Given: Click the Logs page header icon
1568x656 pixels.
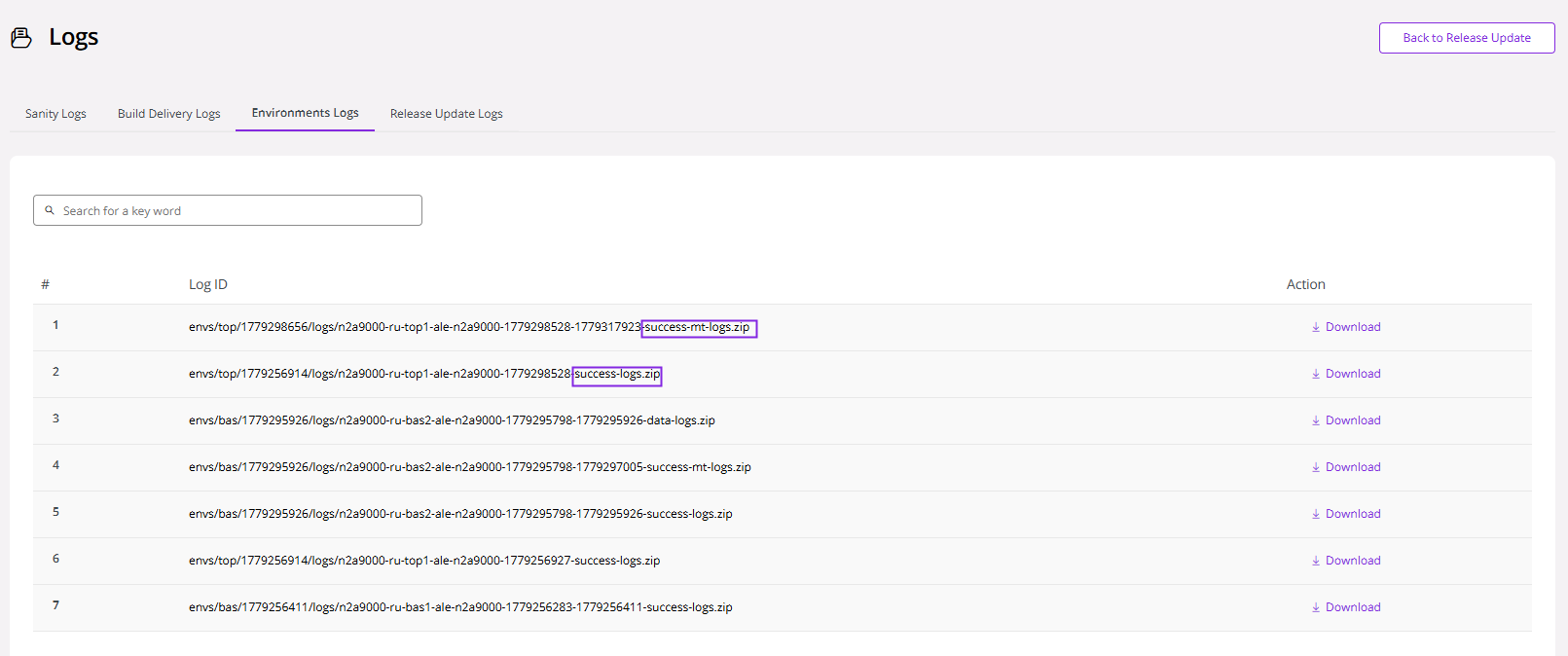Looking at the screenshot, I should [x=21, y=38].
